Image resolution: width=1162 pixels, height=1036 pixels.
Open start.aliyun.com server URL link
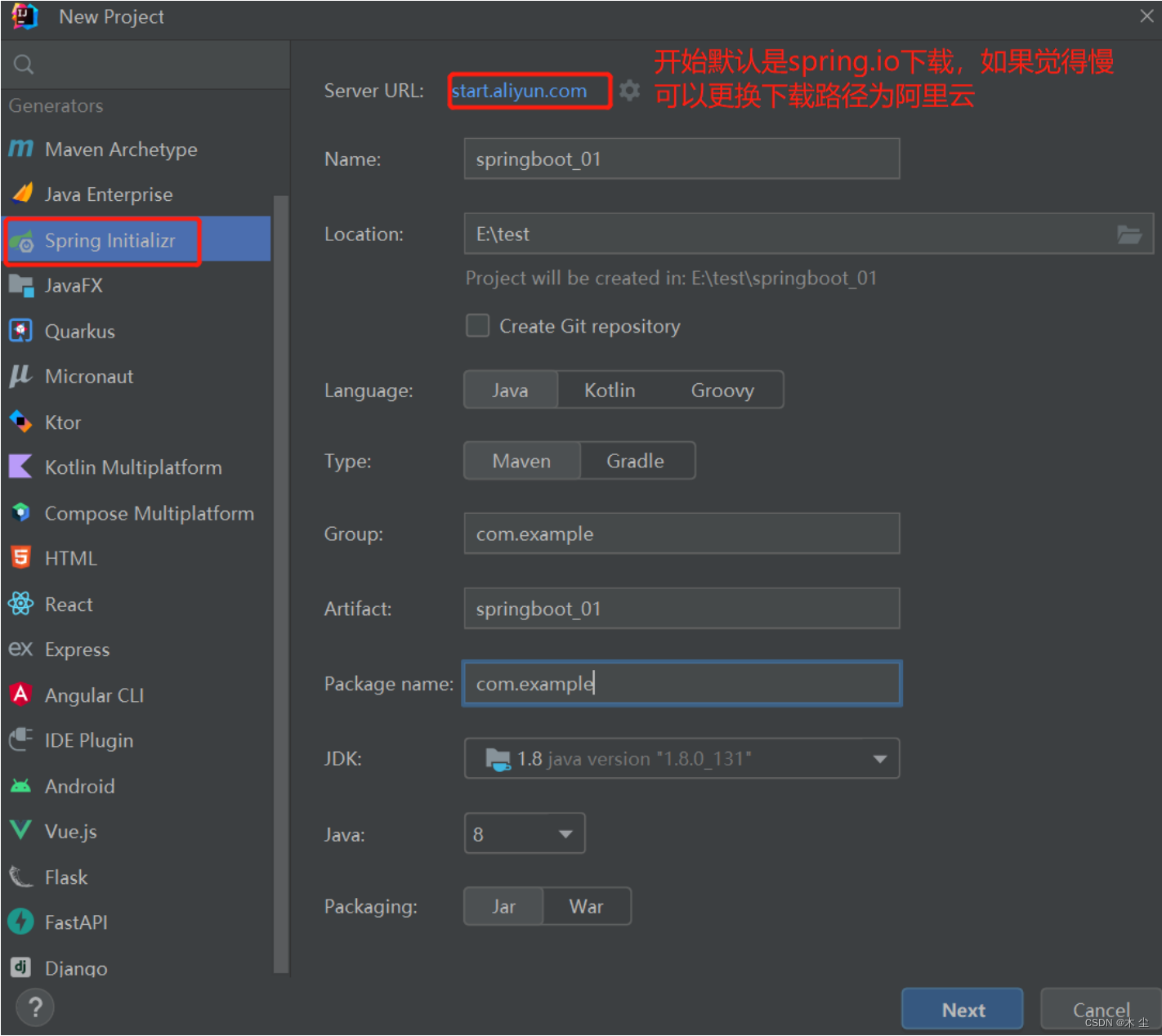pyautogui.click(x=520, y=91)
